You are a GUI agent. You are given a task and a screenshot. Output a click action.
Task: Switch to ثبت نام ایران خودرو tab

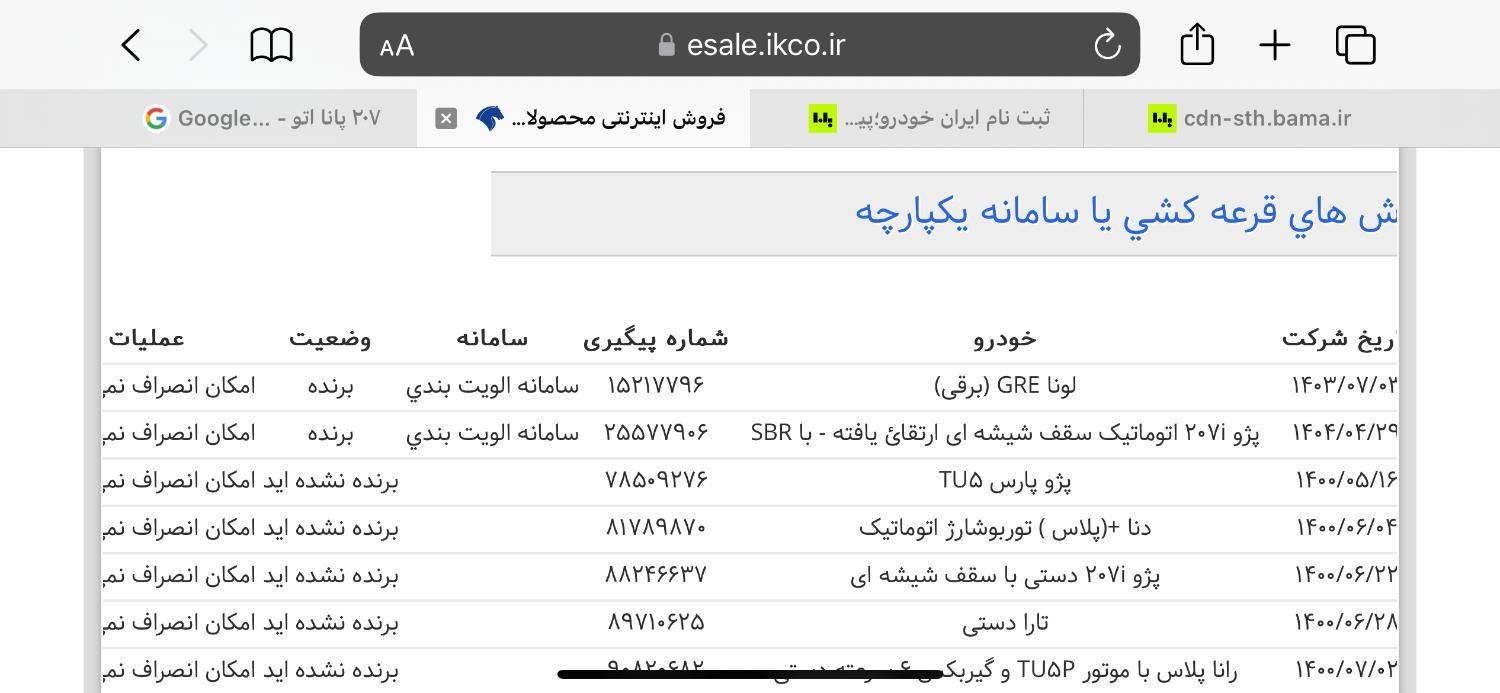point(916,118)
